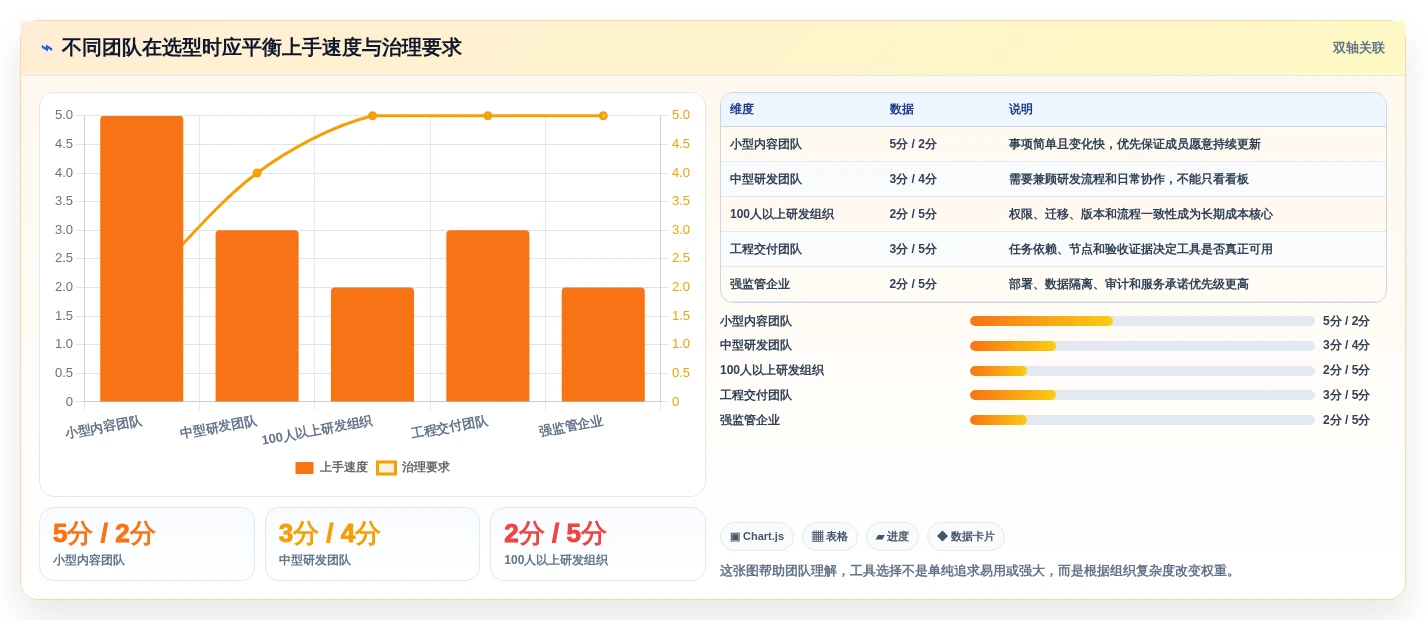Select the 小型内容团队 table row name
The image size is (1426, 620).
coord(766,144)
